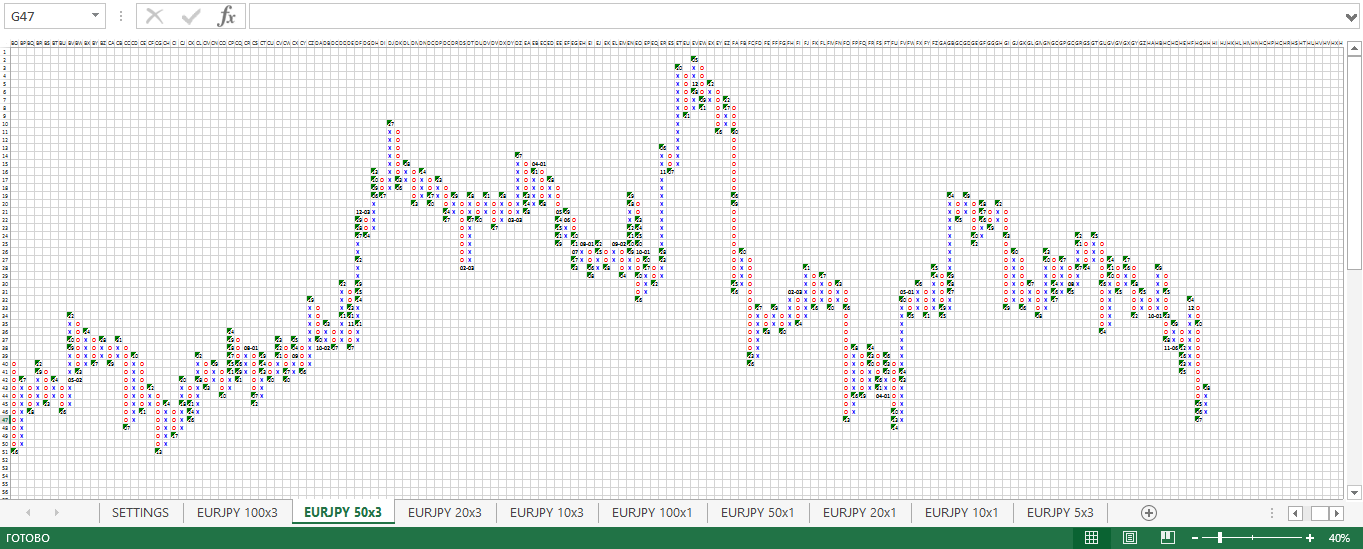Click the 40% zoom level button

click(x=1339, y=538)
